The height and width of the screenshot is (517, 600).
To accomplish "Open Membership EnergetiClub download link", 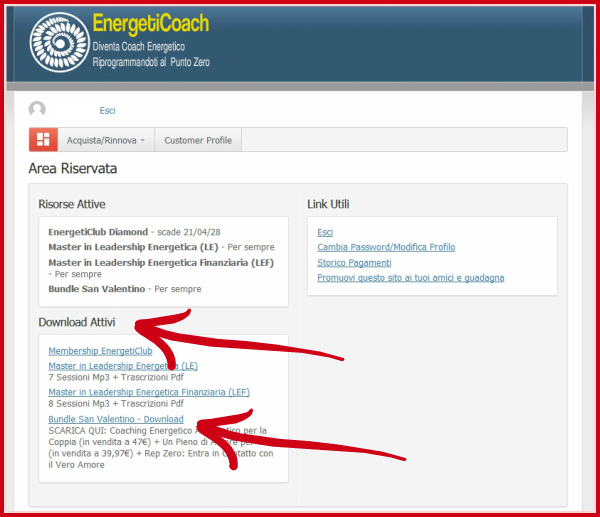I will 100,351.
